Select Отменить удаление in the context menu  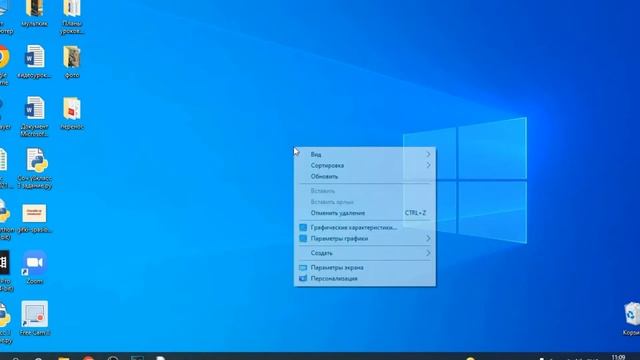[364, 213]
